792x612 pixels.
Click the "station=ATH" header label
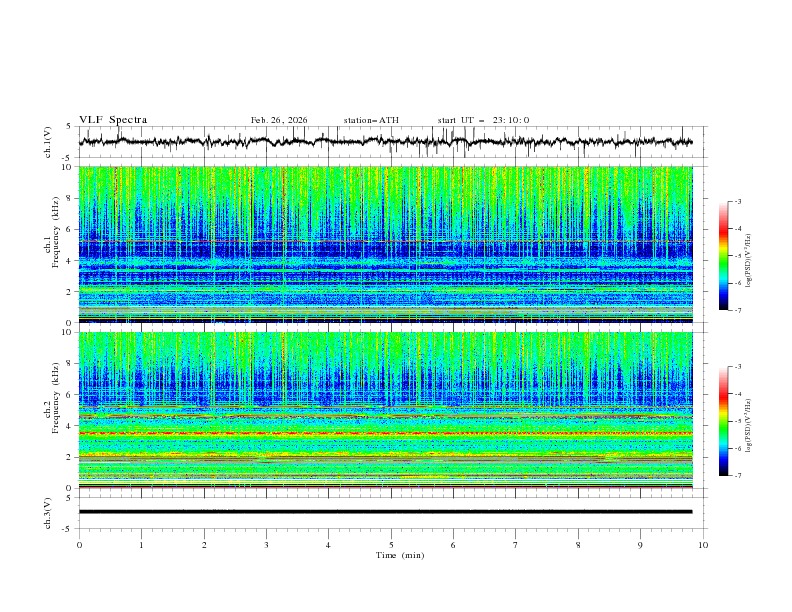371,120
